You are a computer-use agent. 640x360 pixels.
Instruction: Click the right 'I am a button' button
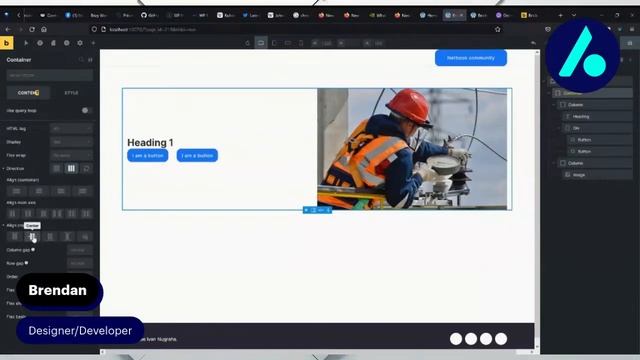[x=197, y=156]
